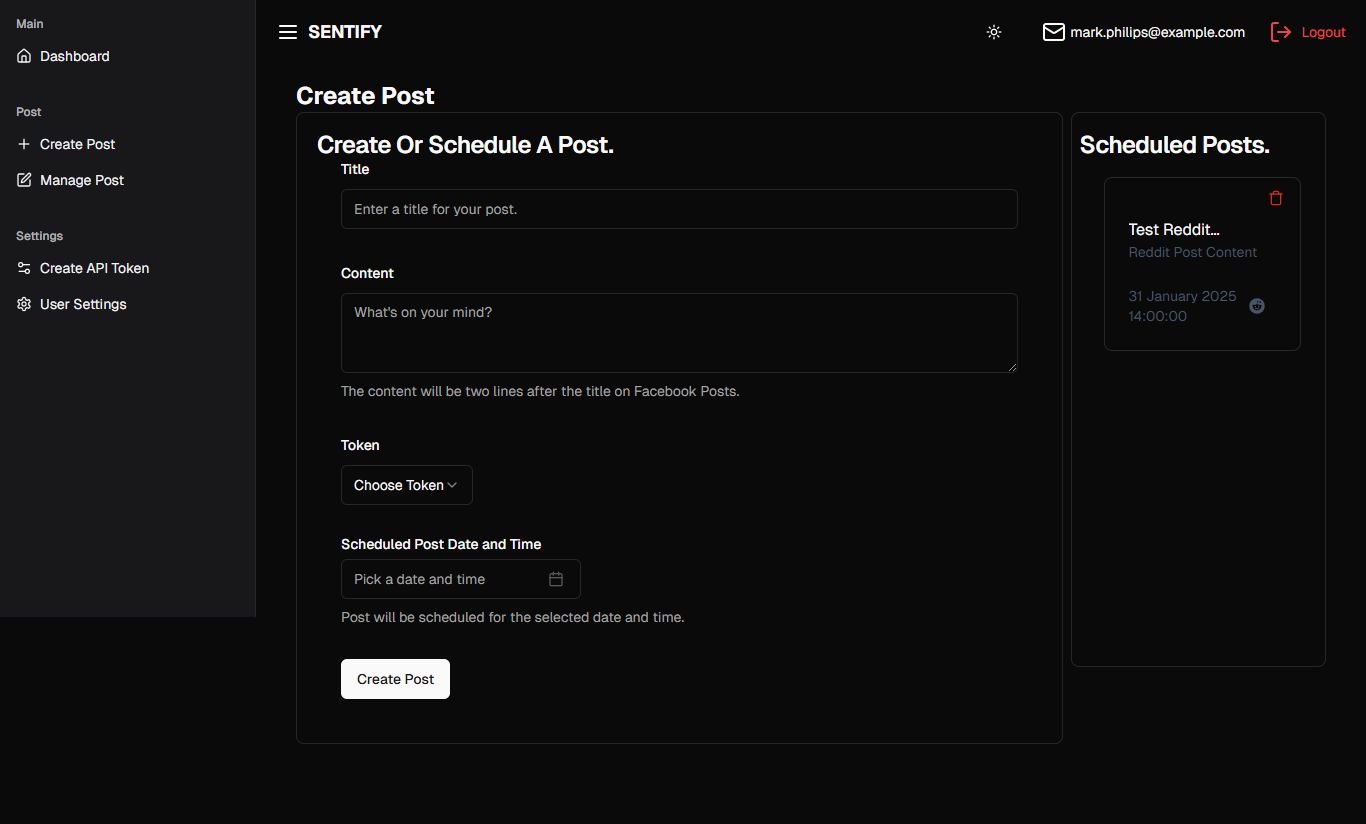Click the Dashboard home icon
Screen dimensions: 1366x824
tap(24, 56)
